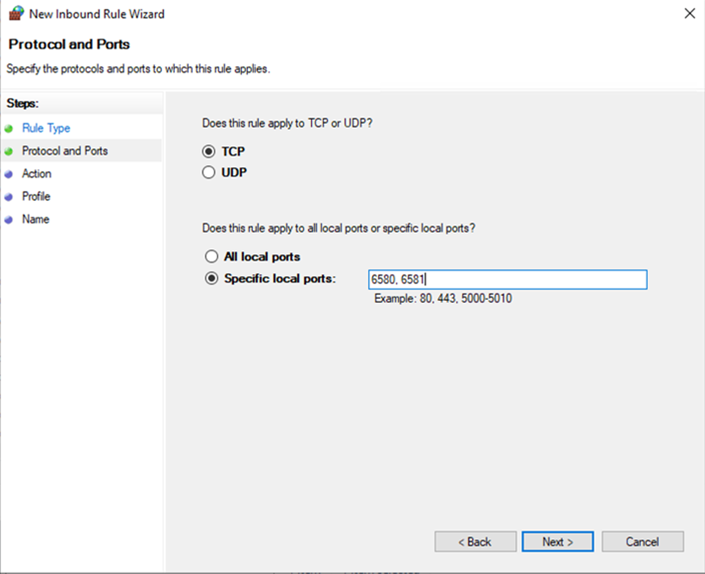705x574 pixels.
Task: Click blue bullet beside Name step
Action: point(9,220)
